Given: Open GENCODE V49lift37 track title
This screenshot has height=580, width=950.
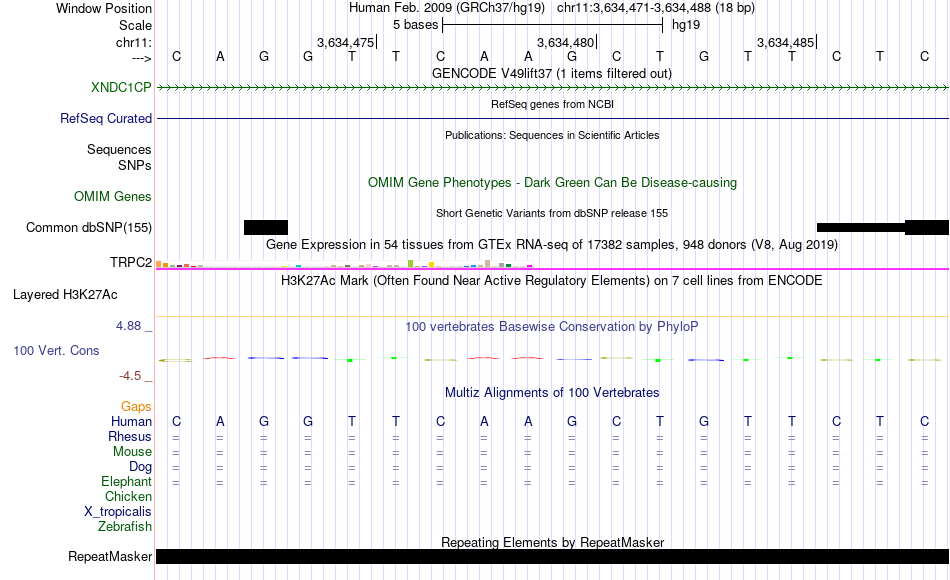Looking at the screenshot, I should pos(552,73).
